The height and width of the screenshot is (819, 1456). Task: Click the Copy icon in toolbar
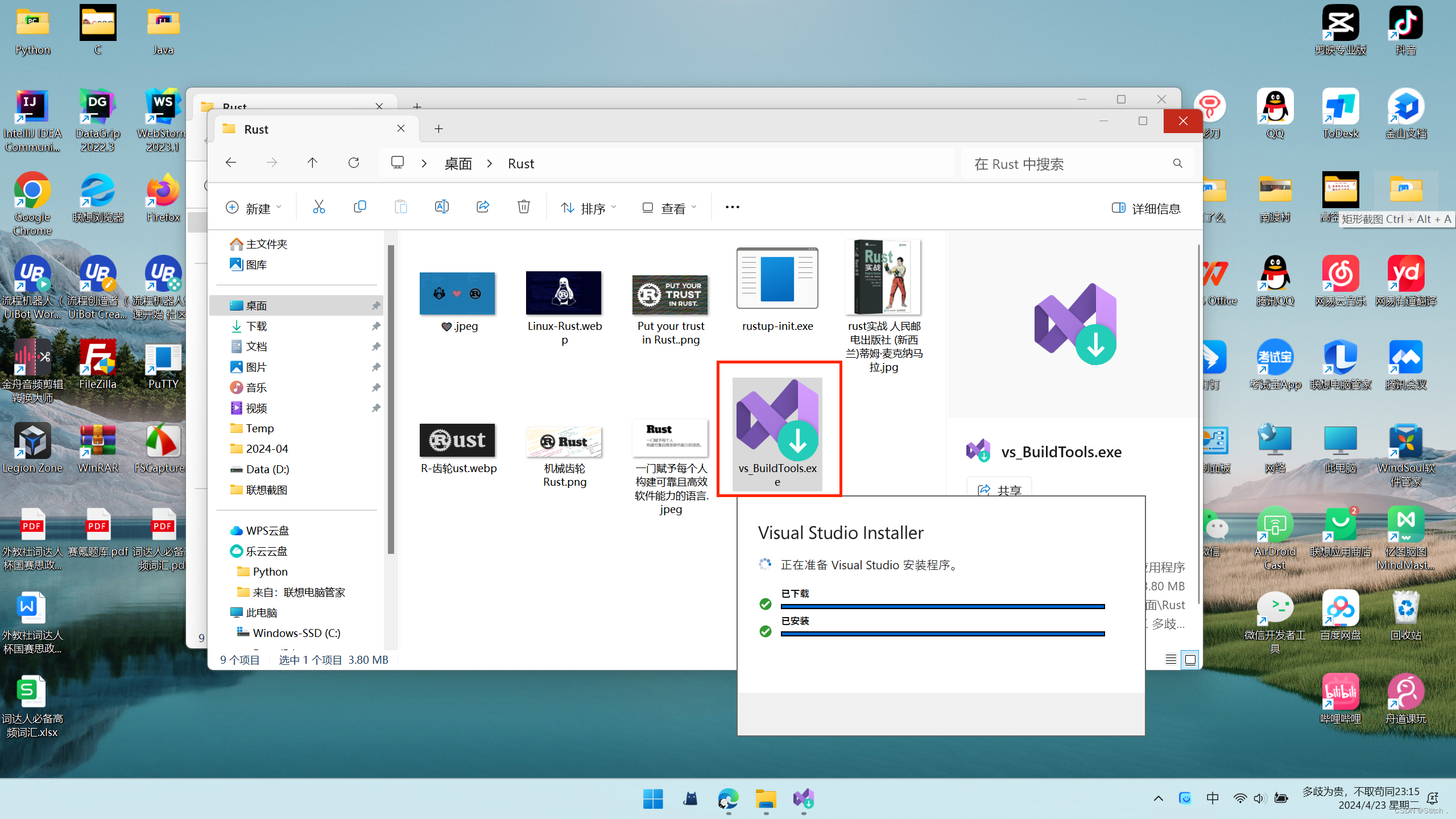click(359, 207)
